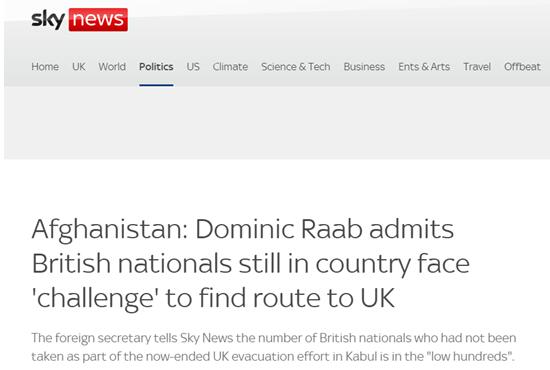
Task: Click the quoted word 'challenge' in headline
Action: coord(95,298)
